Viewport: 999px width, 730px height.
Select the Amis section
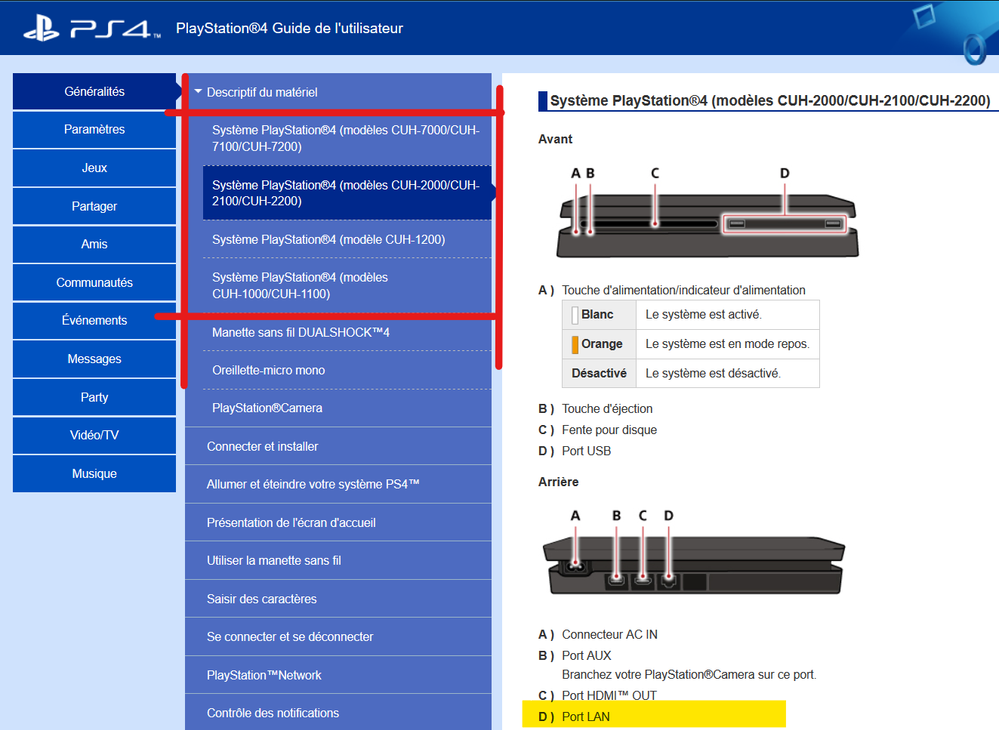[94, 244]
